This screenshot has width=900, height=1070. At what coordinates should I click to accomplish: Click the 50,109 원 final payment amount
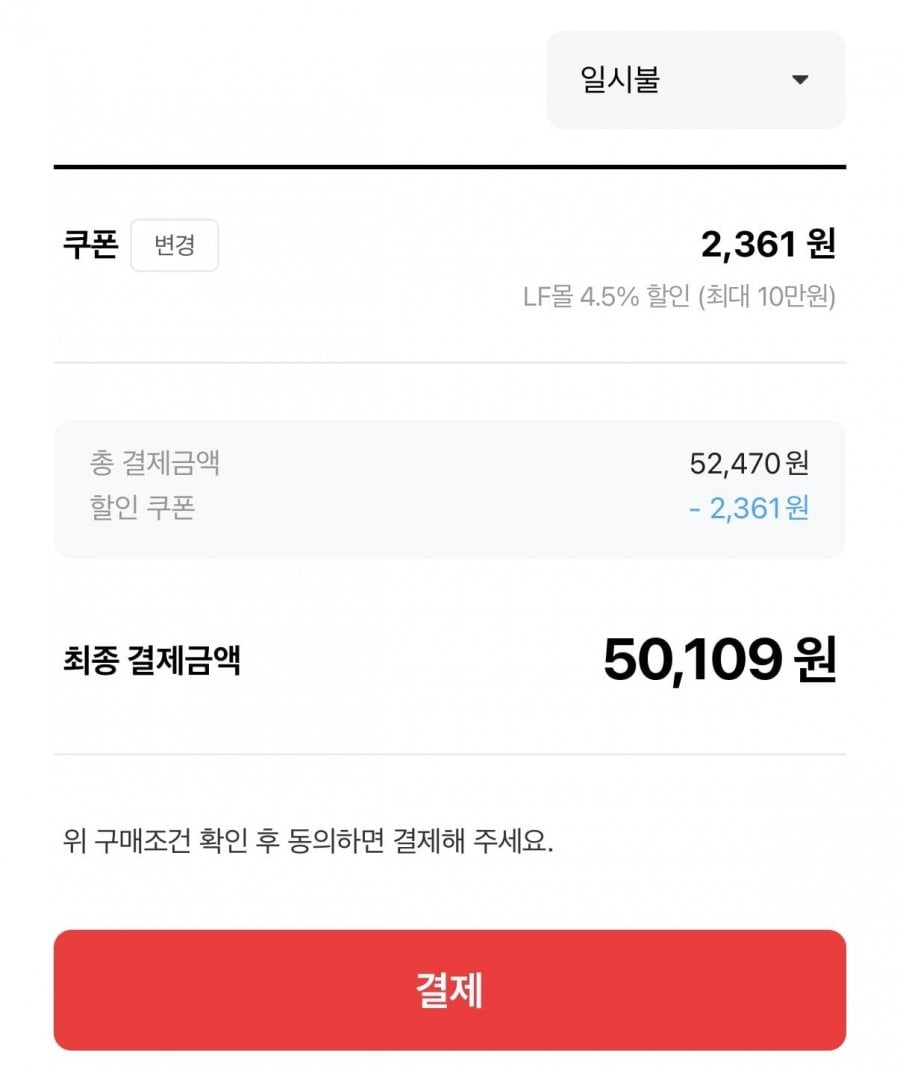coord(719,660)
